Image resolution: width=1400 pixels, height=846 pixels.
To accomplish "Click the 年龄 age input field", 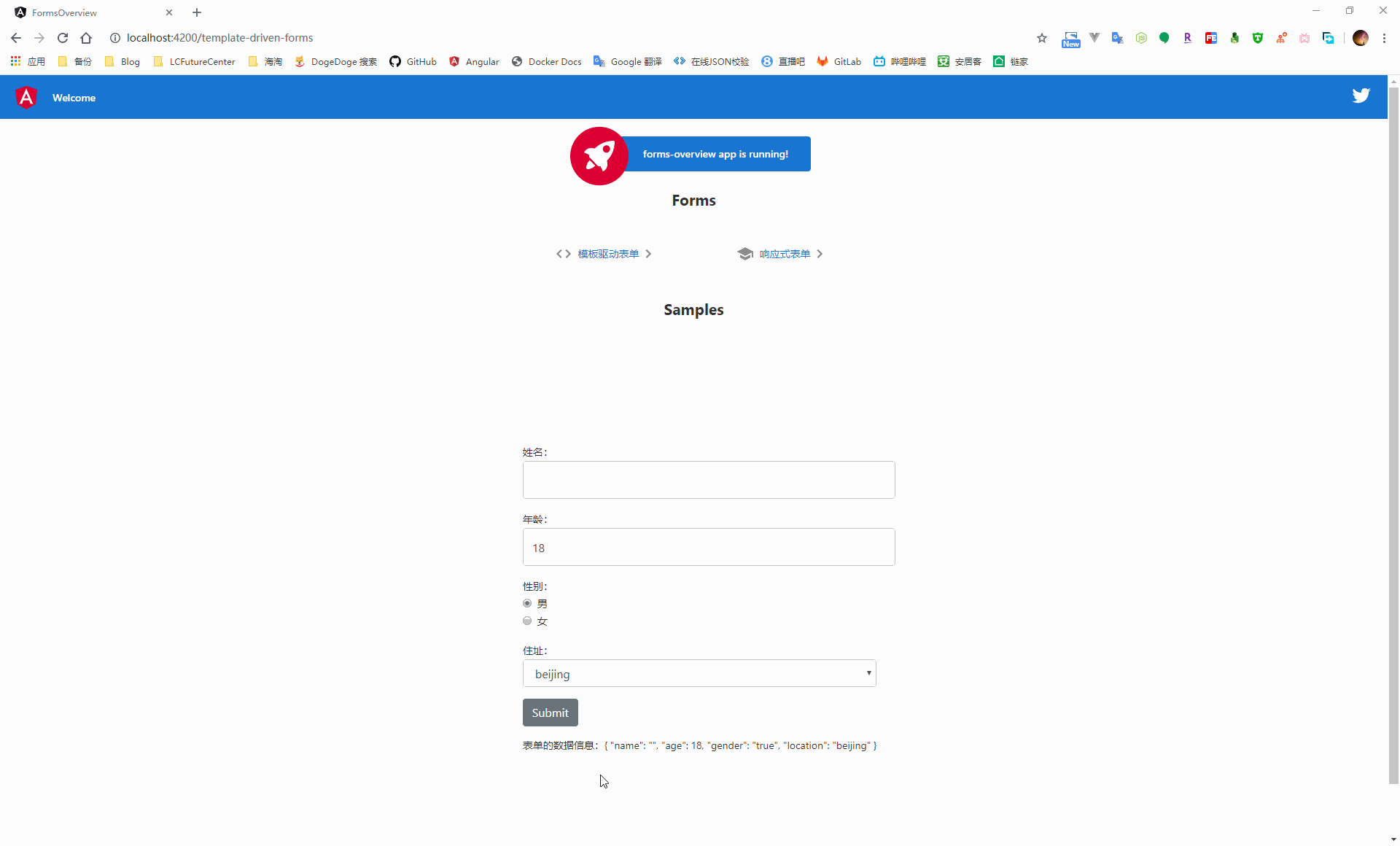I will (708, 547).
